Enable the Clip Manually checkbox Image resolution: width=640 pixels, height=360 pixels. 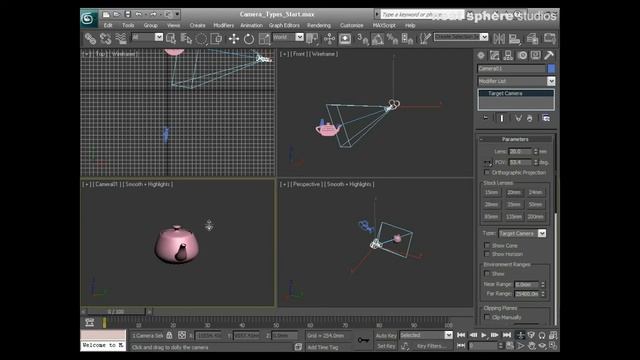(487, 317)
